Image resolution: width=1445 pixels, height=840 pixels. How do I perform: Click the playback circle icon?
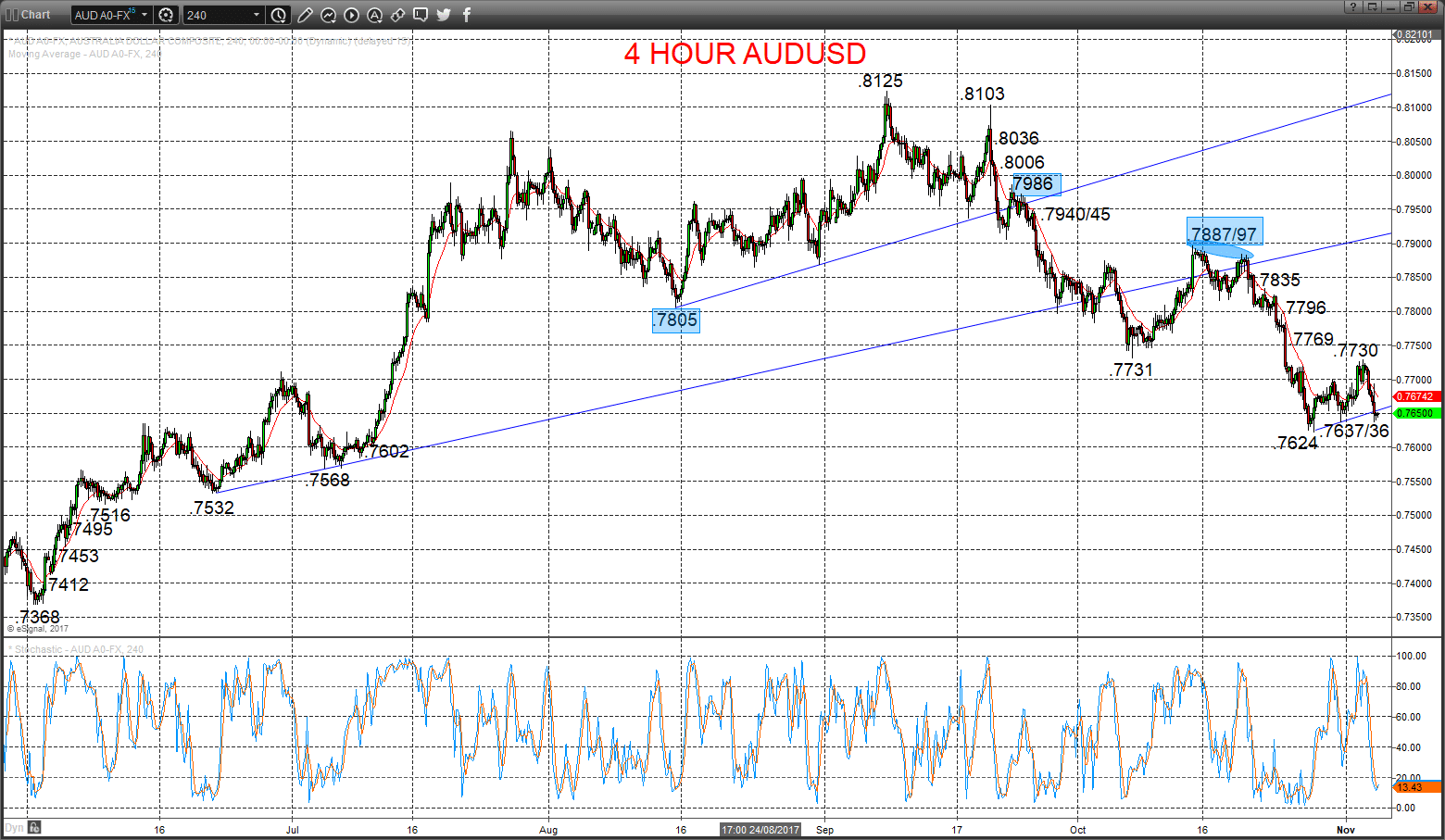[x=351, y=15]
